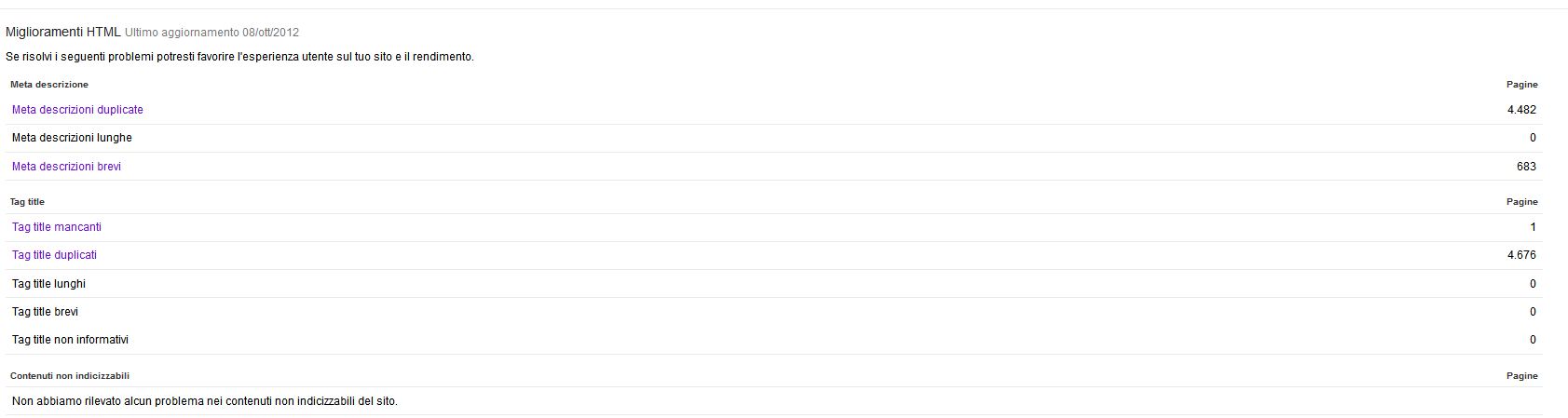Image resolution: width=1568 pixels, height=418 pixels.
Task: Click Pagine column header in Meta descrizione section
Action: coord(1521,85)
